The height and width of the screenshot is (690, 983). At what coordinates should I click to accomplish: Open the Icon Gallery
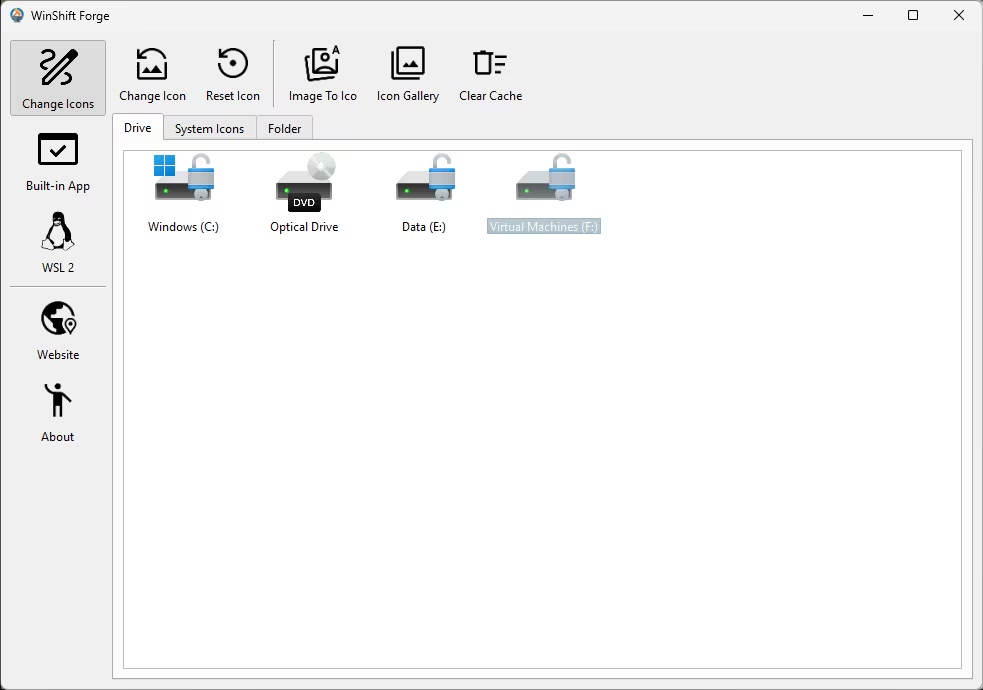click(x=407, y=75)
